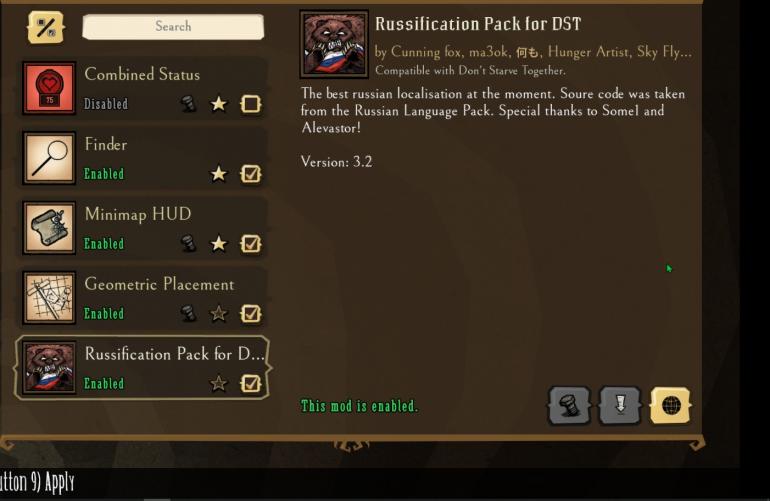Image resolution: width=770 pixels, height=501 pixels.
Task: Unfavorite Minimap HUD with its star
Action: (x=219, y=243)
